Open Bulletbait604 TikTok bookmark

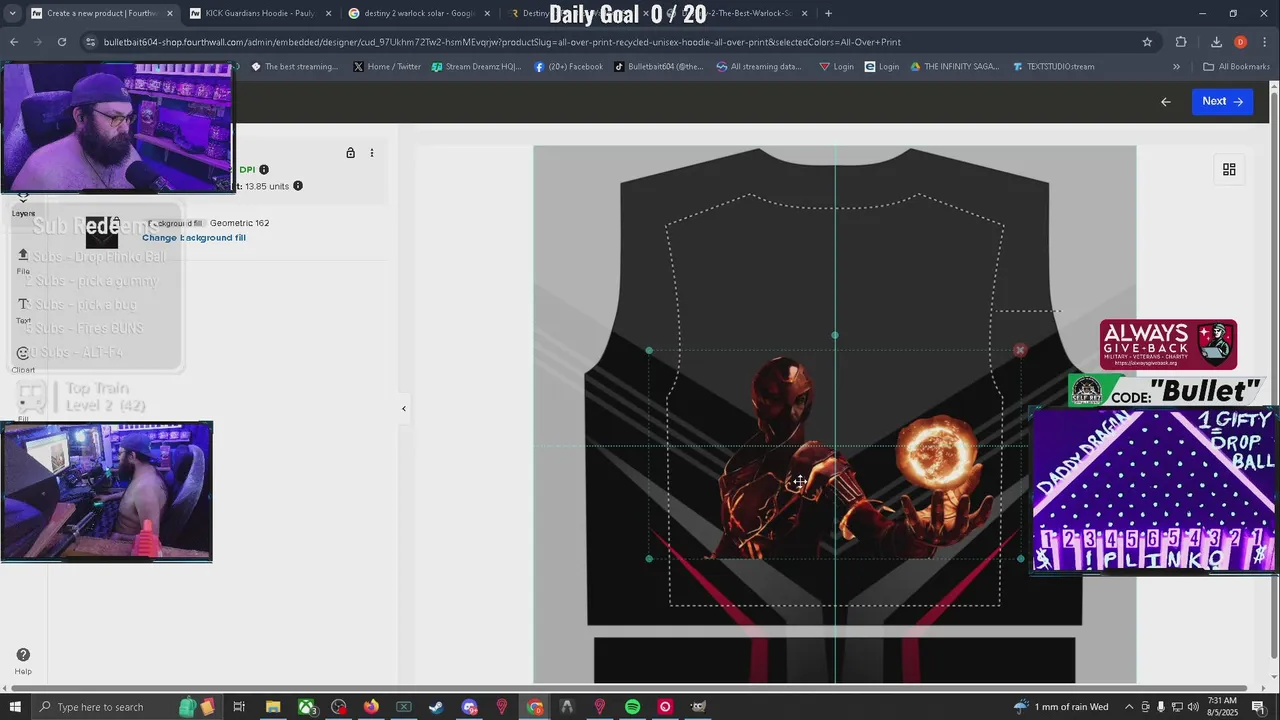pyautogui.click(x=659, y=67)
